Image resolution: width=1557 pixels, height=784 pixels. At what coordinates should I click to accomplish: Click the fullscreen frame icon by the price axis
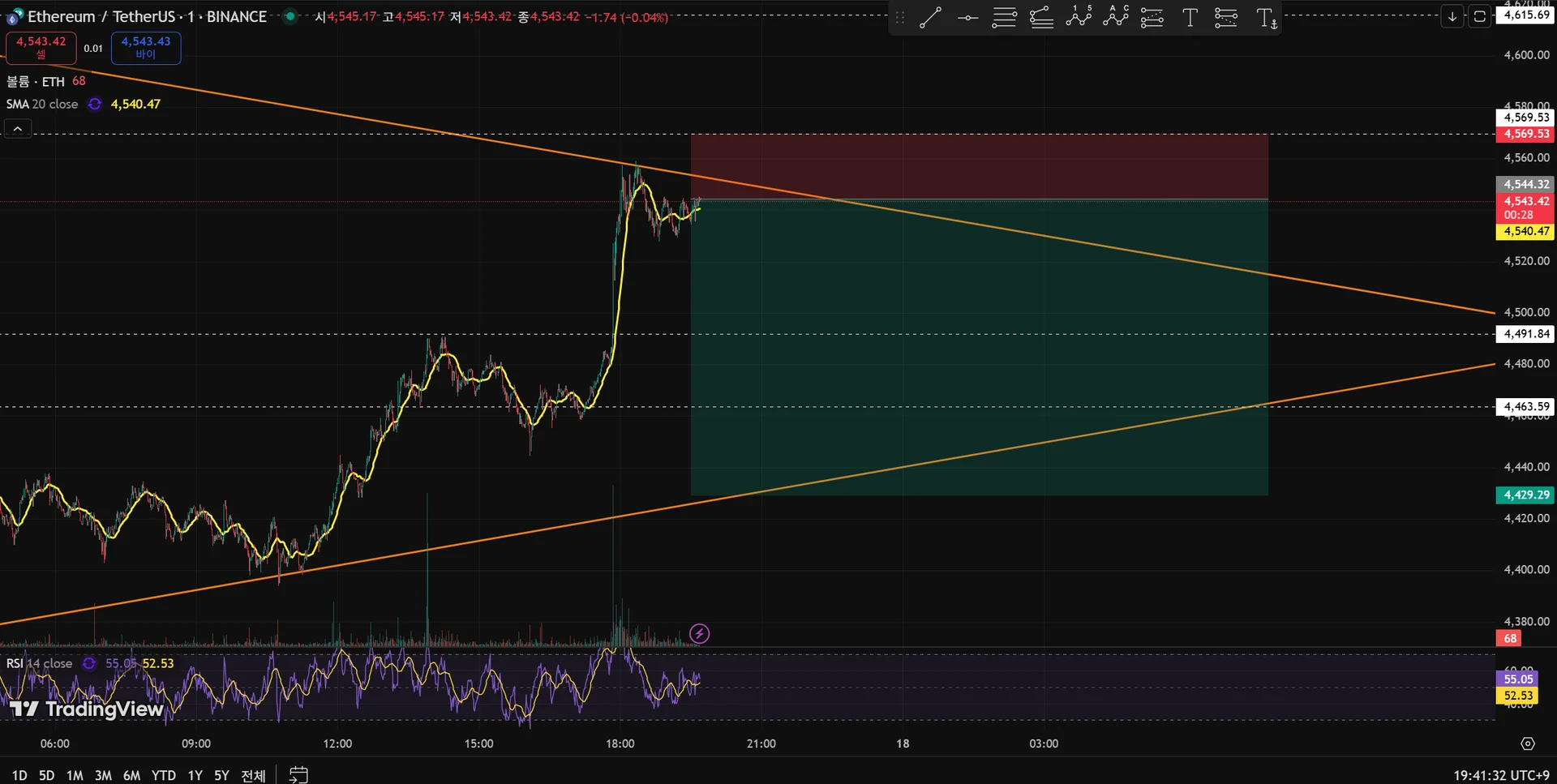pos(1480,16)
